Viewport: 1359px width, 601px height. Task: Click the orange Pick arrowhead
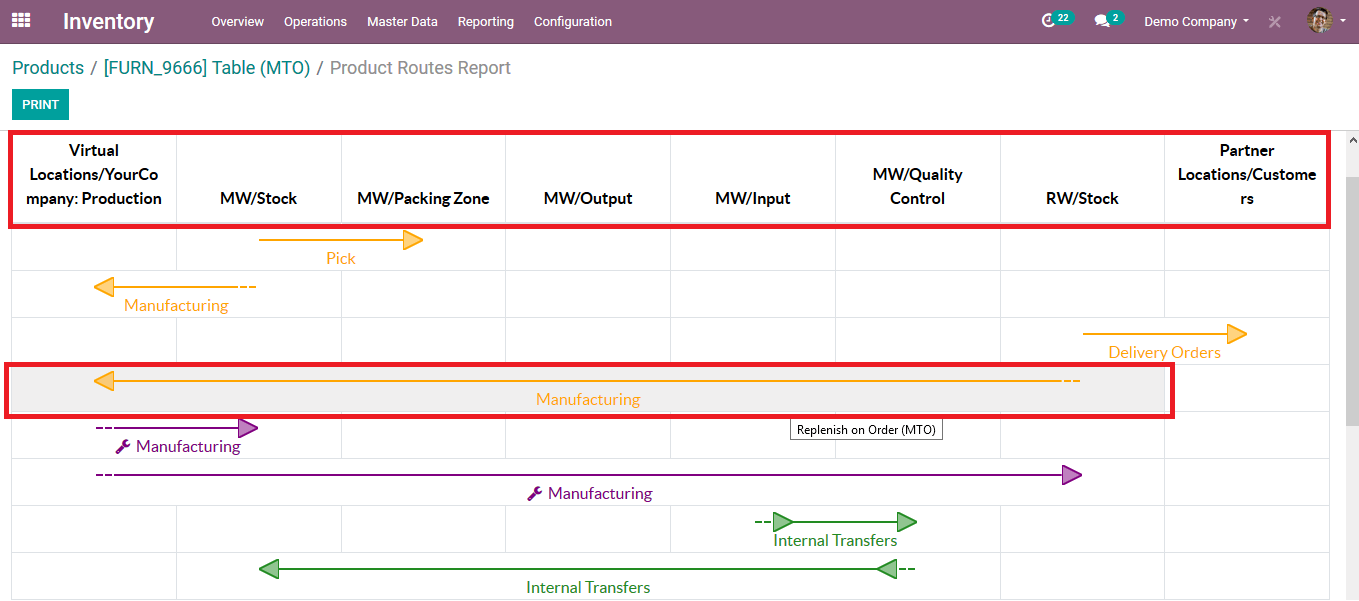pos(413,240)
